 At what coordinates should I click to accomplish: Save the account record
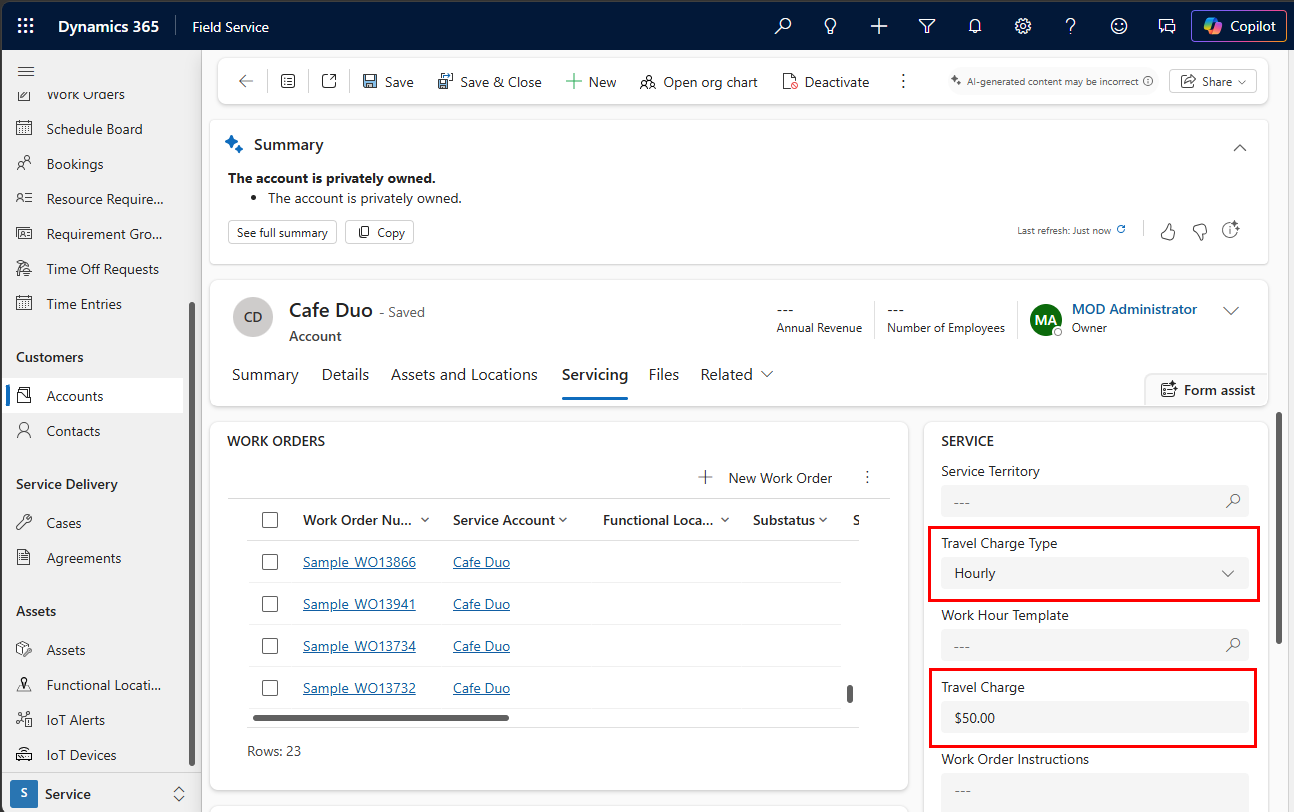click(x=388, y=82)
